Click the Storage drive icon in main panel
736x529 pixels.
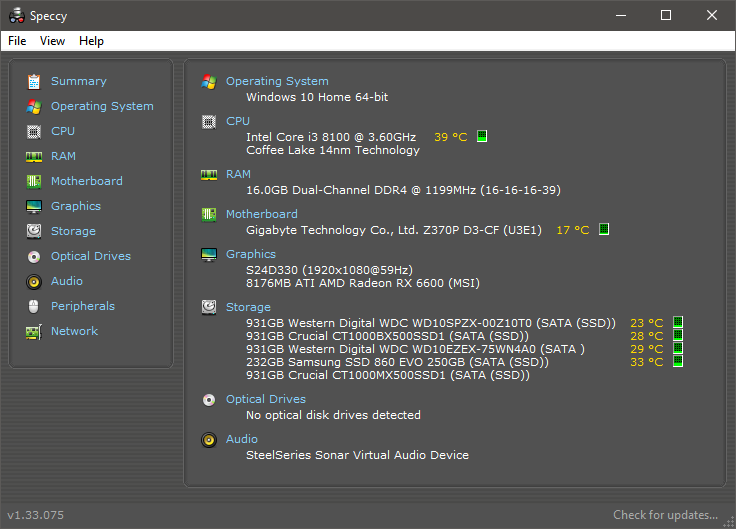click(209, 307)
